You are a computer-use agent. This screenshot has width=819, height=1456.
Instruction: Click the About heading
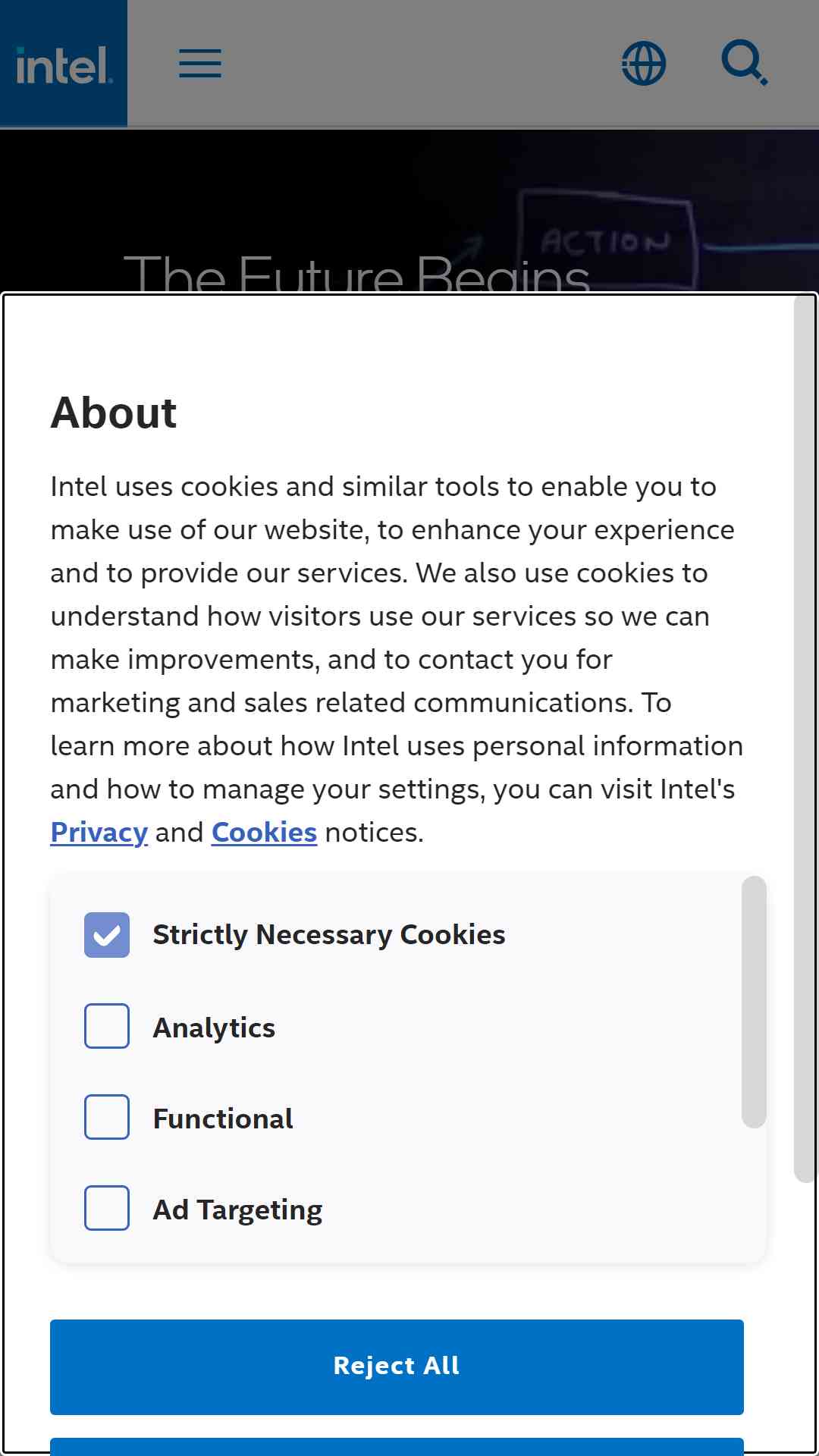pos(114,413)
